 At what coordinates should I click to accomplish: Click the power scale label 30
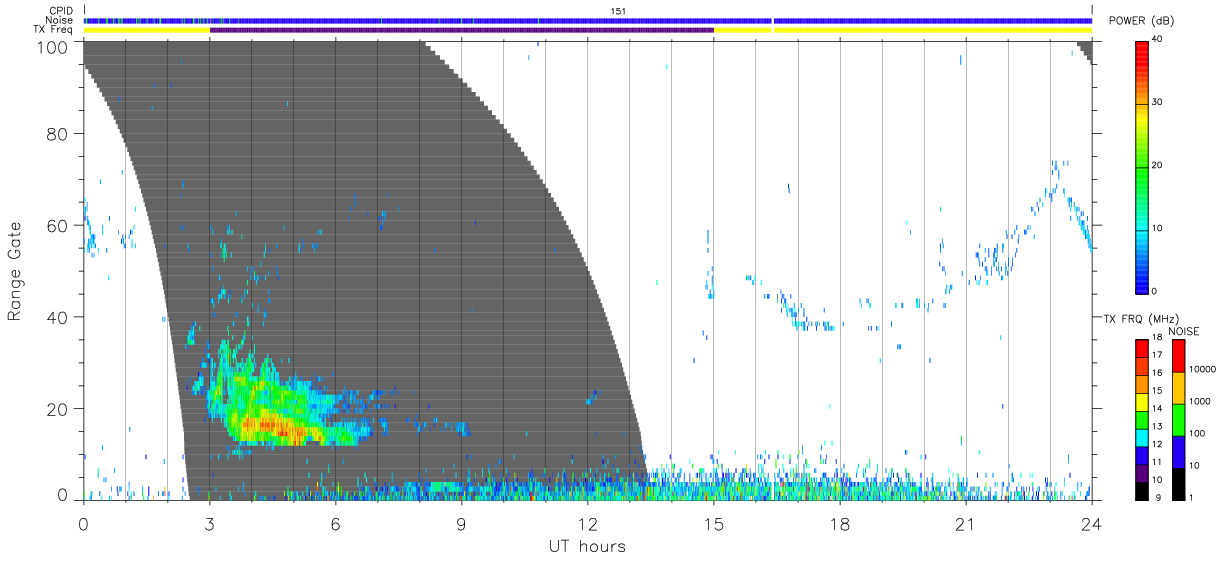click(x=1158, y=102)
